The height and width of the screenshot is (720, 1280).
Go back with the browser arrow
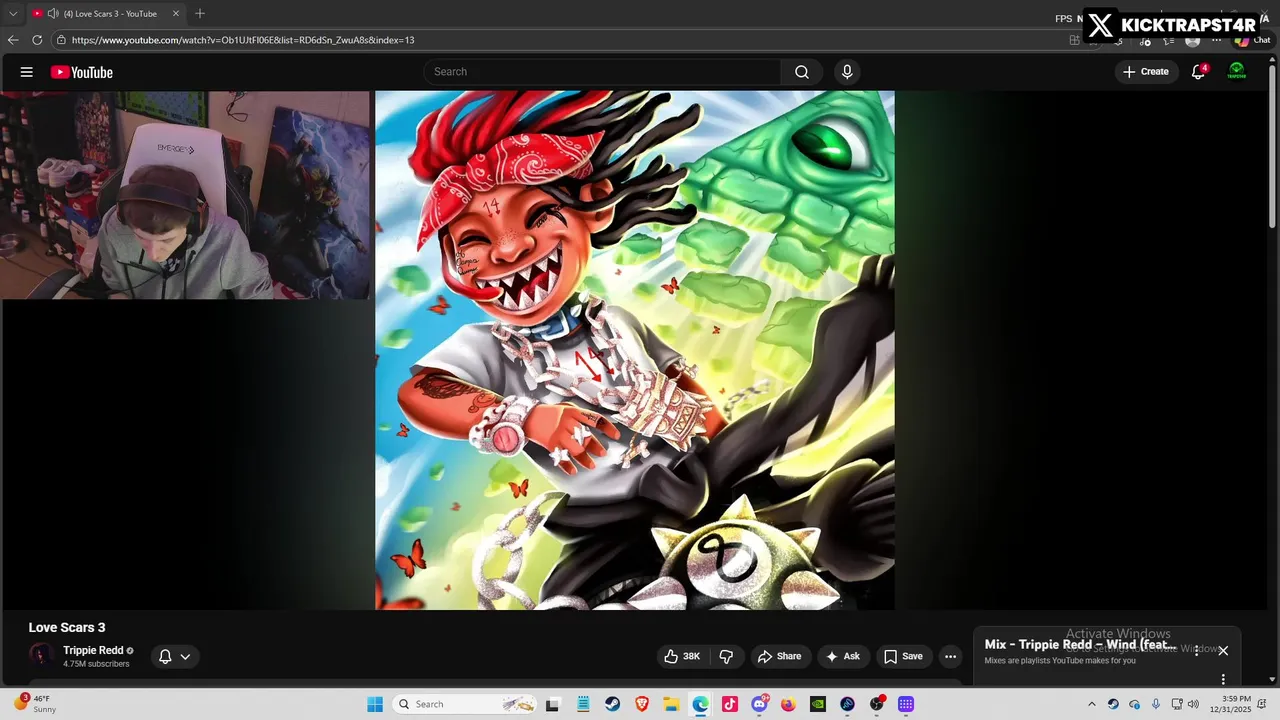coord(13,40)
